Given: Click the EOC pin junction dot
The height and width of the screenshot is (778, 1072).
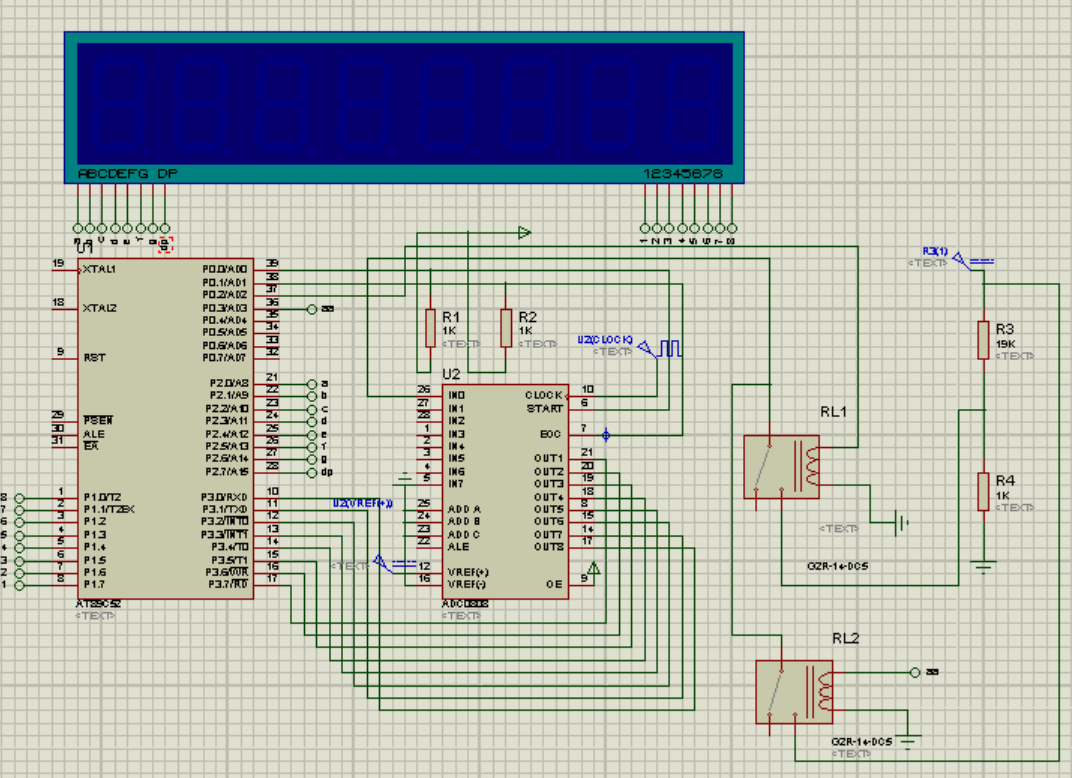Looking at the screenshot, I should pyautogui.click(x=606, y=435).
